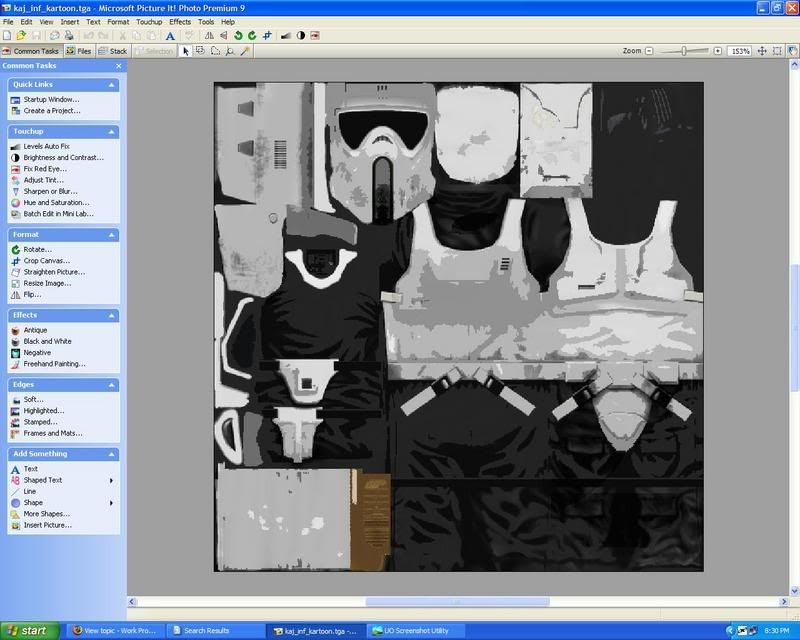This screenshot has width=800, height=640.
Task: Click the Rotate counterclockwise green arrow icon
Action: click(238, 36)
